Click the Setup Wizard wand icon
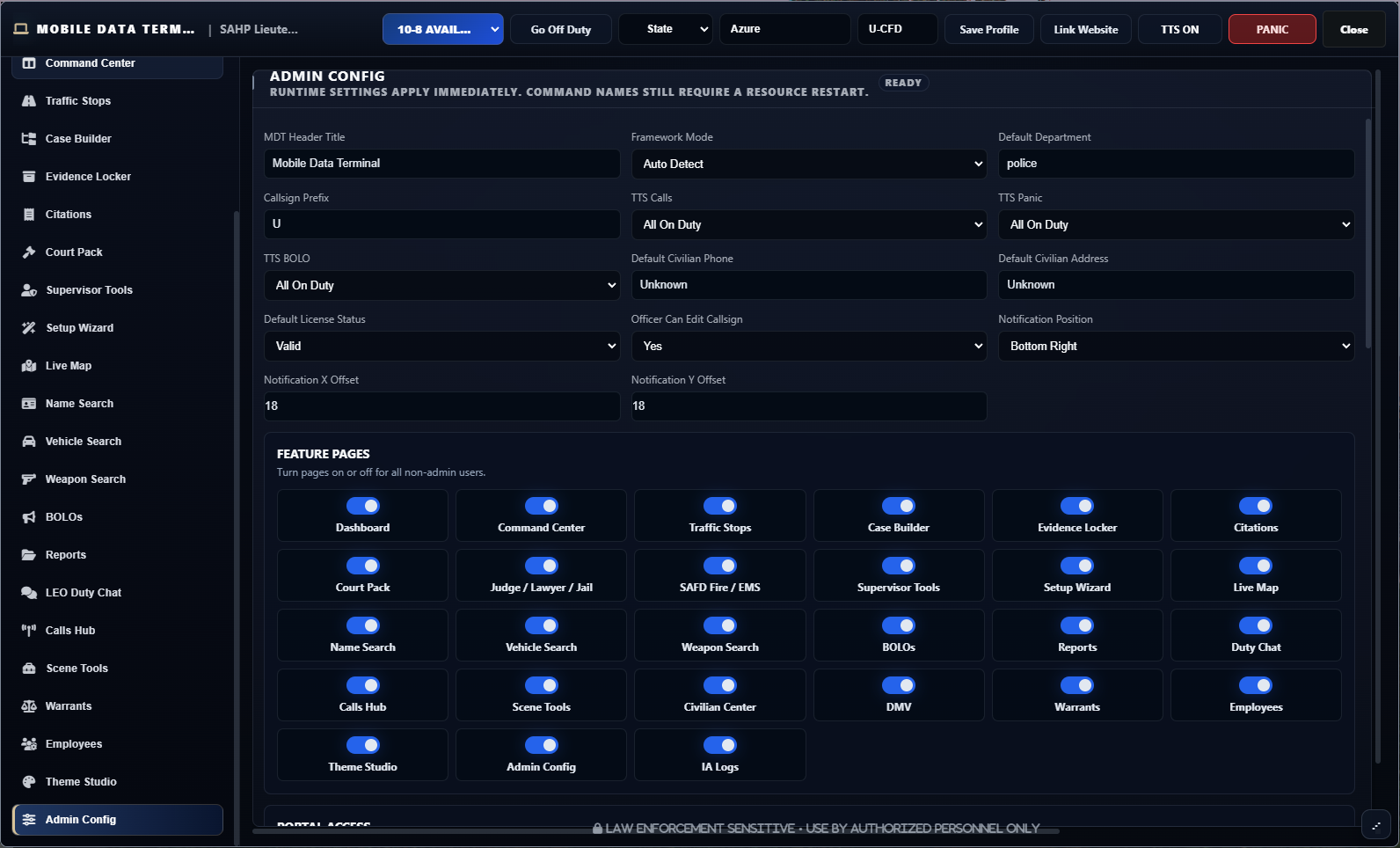 29,328
